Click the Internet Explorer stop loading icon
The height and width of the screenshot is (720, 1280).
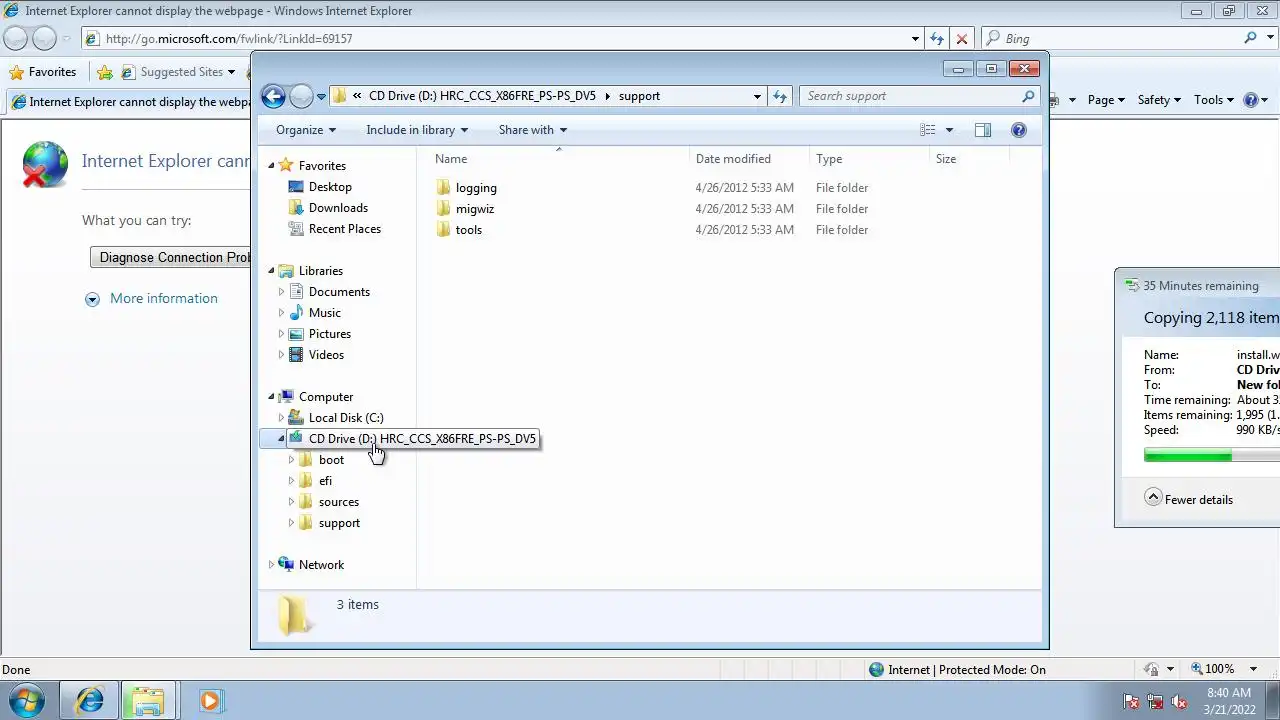(x=962, y=39)
